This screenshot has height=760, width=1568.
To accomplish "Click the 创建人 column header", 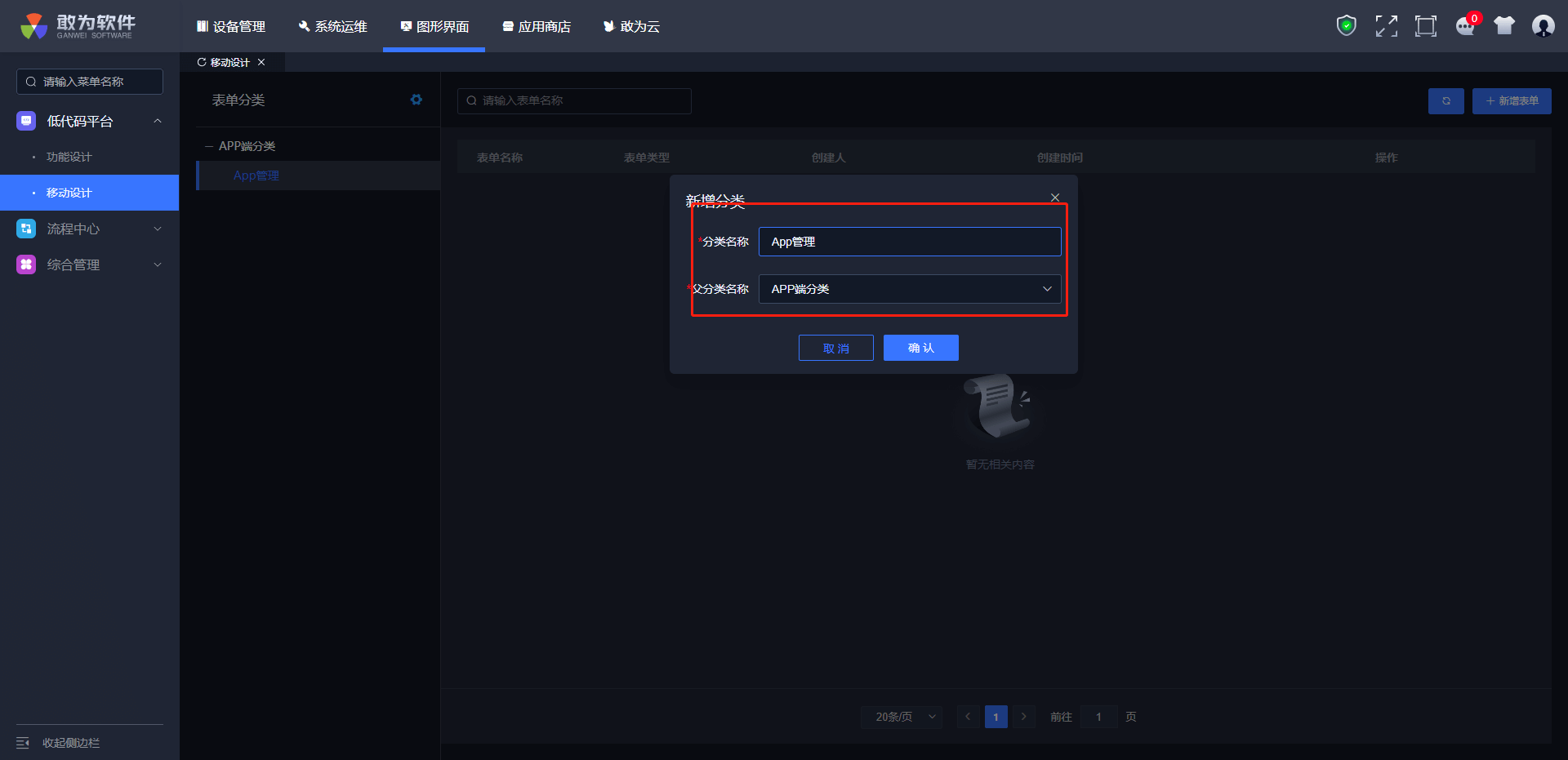I will (x=829, y=158).
